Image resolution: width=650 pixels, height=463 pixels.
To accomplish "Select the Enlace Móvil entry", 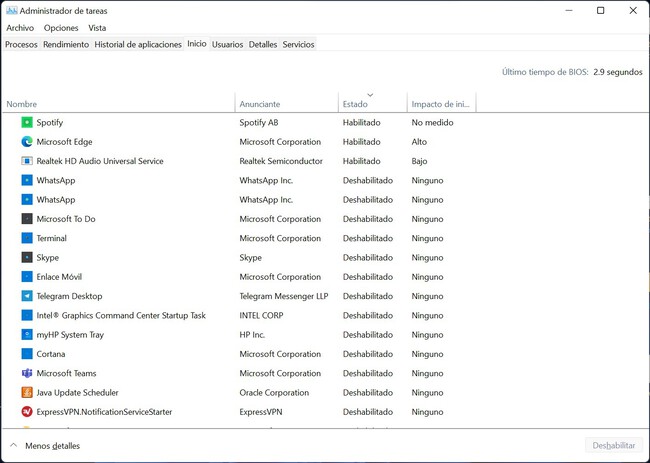I will [59, 277].
